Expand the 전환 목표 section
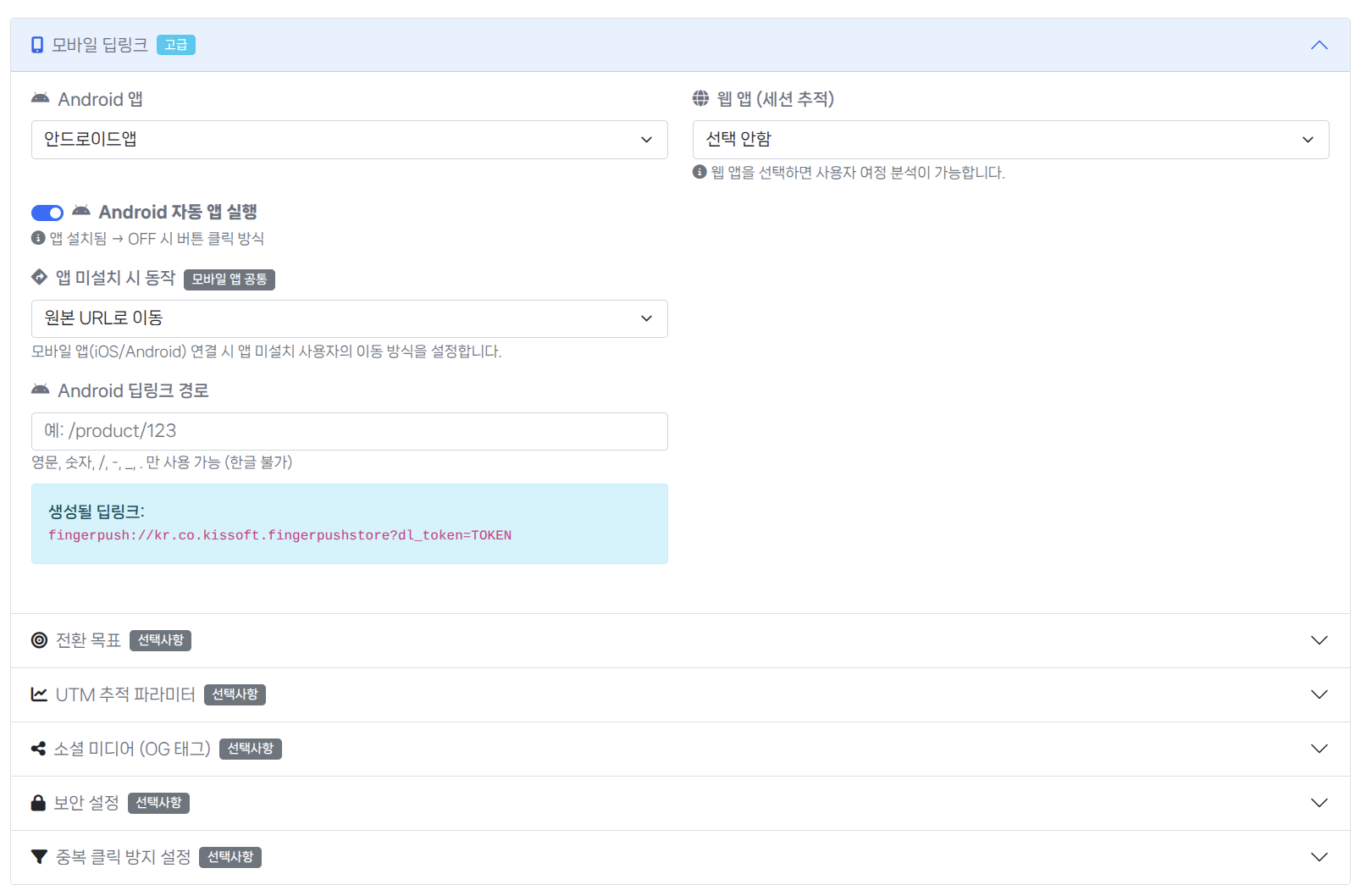 [x=1319, y=640]
